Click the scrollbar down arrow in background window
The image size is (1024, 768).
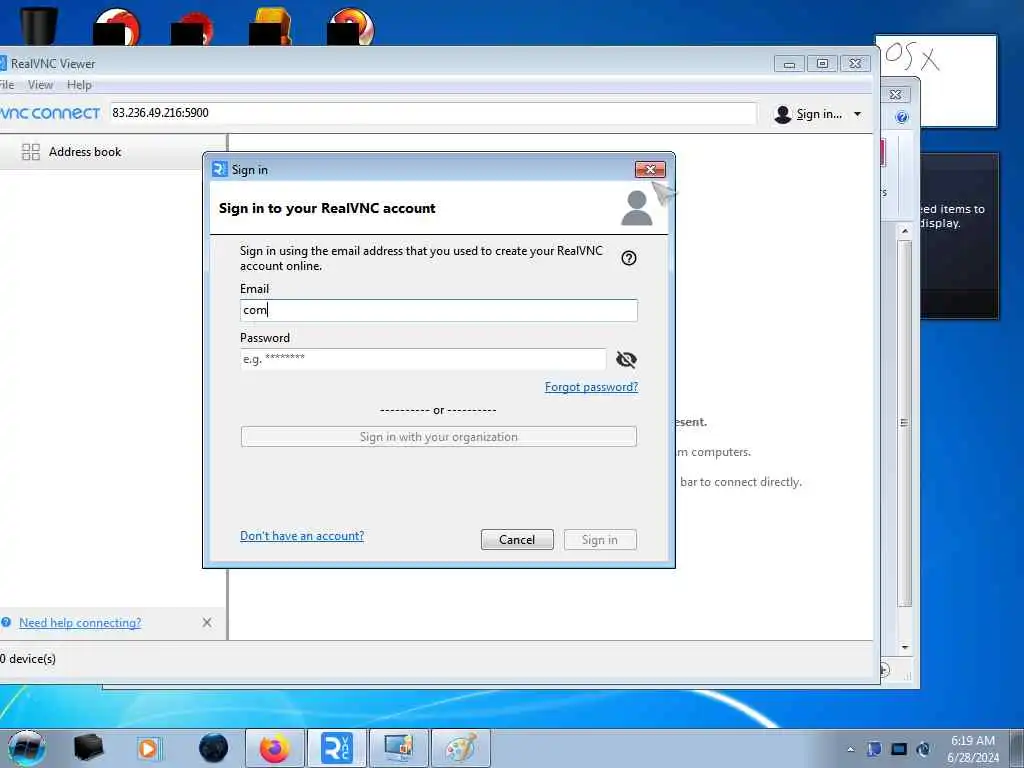[x=904, y=647]
